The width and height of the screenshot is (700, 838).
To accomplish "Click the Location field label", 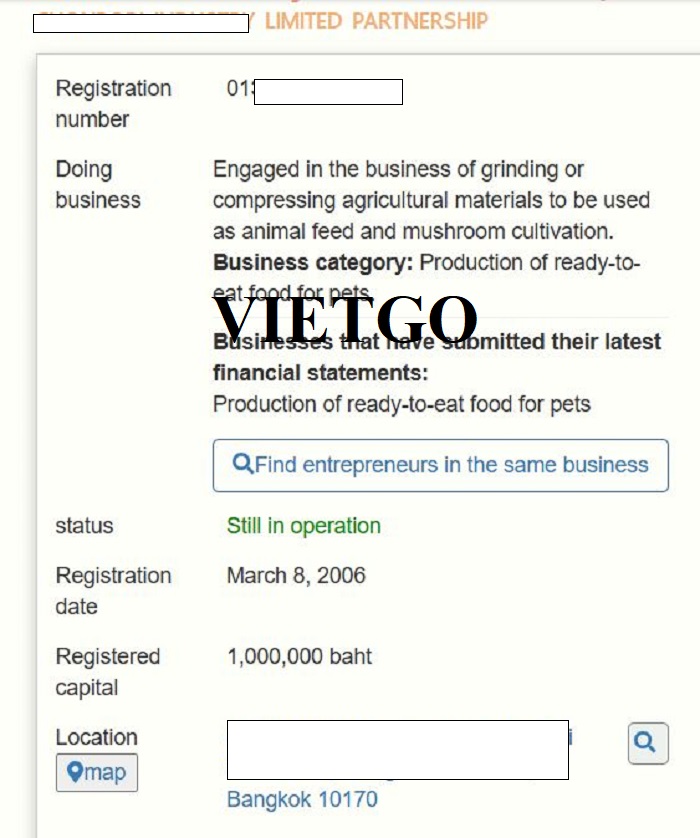I will (x=96, y=738).
